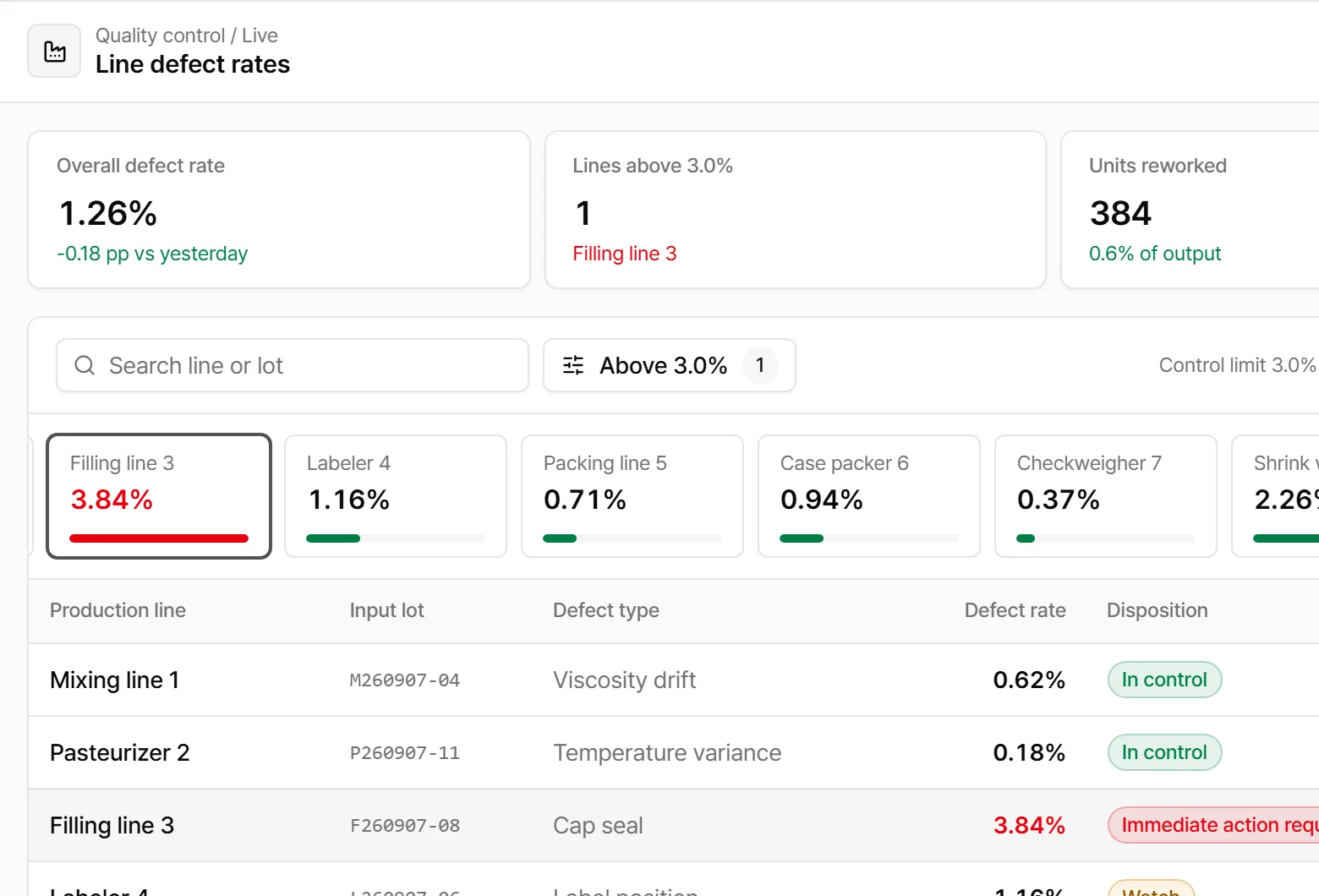Screen dimensions: 1319x896
Task: Click the Units reworked card
Action: click(x=1190, y=210)
